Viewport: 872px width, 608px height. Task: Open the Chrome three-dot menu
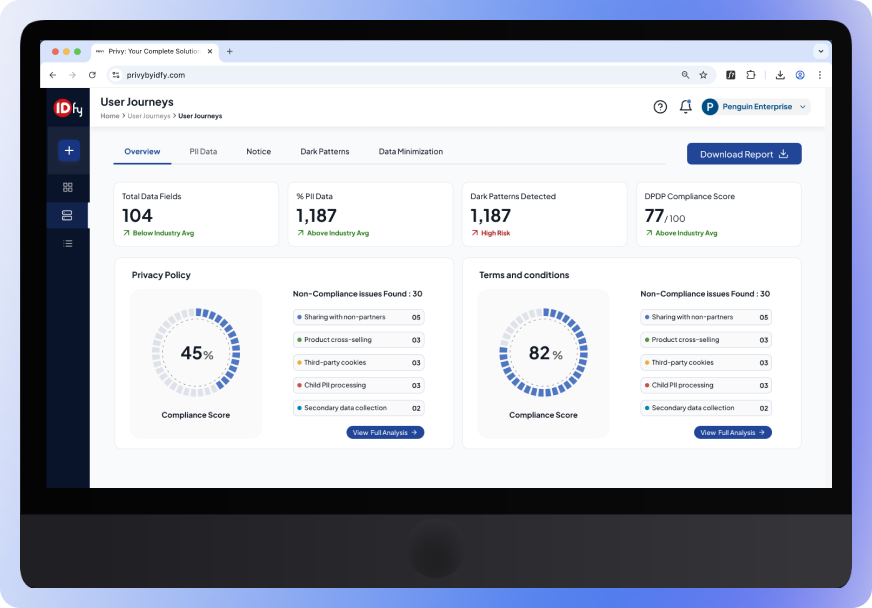[x=819, y=74]
